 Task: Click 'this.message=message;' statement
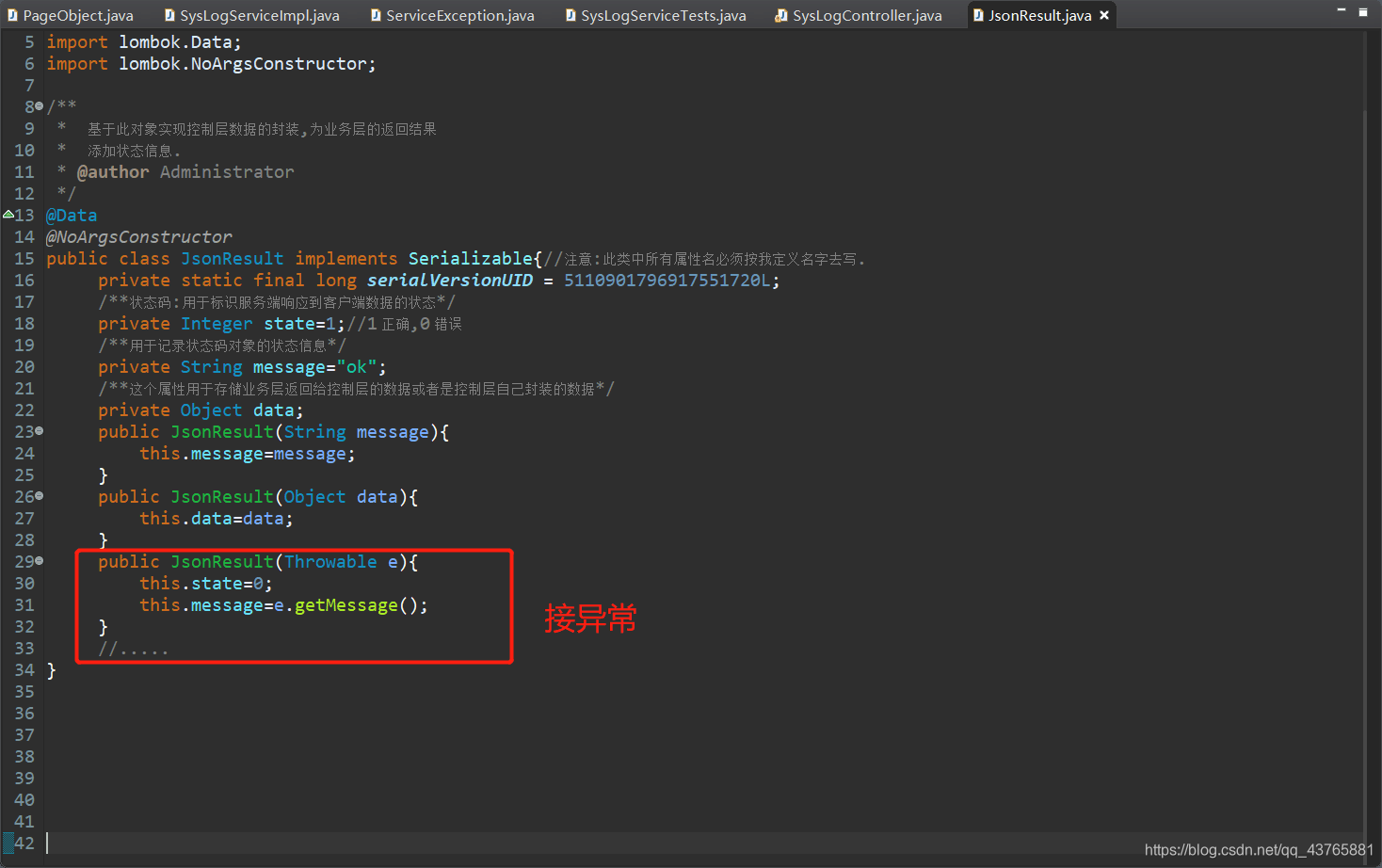click(248, 454)
